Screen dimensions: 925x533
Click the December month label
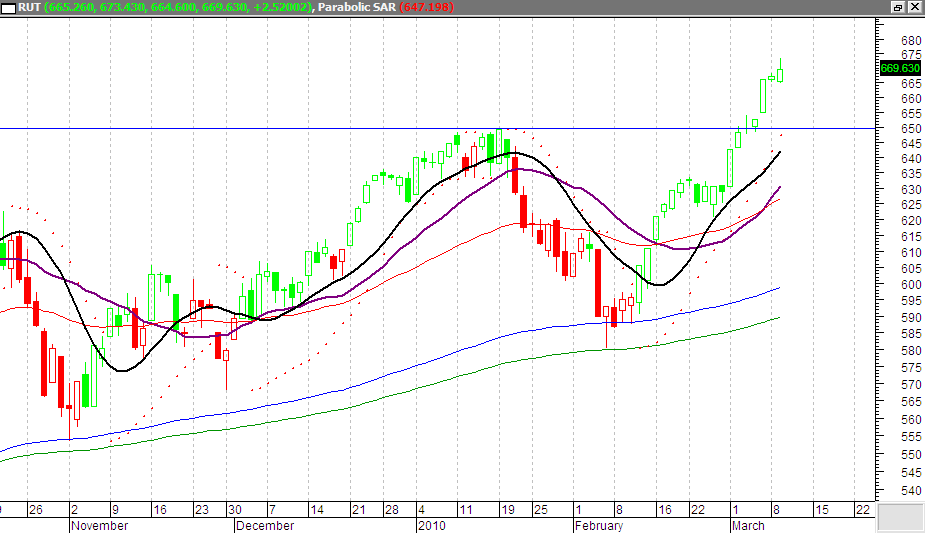[265, 525]
